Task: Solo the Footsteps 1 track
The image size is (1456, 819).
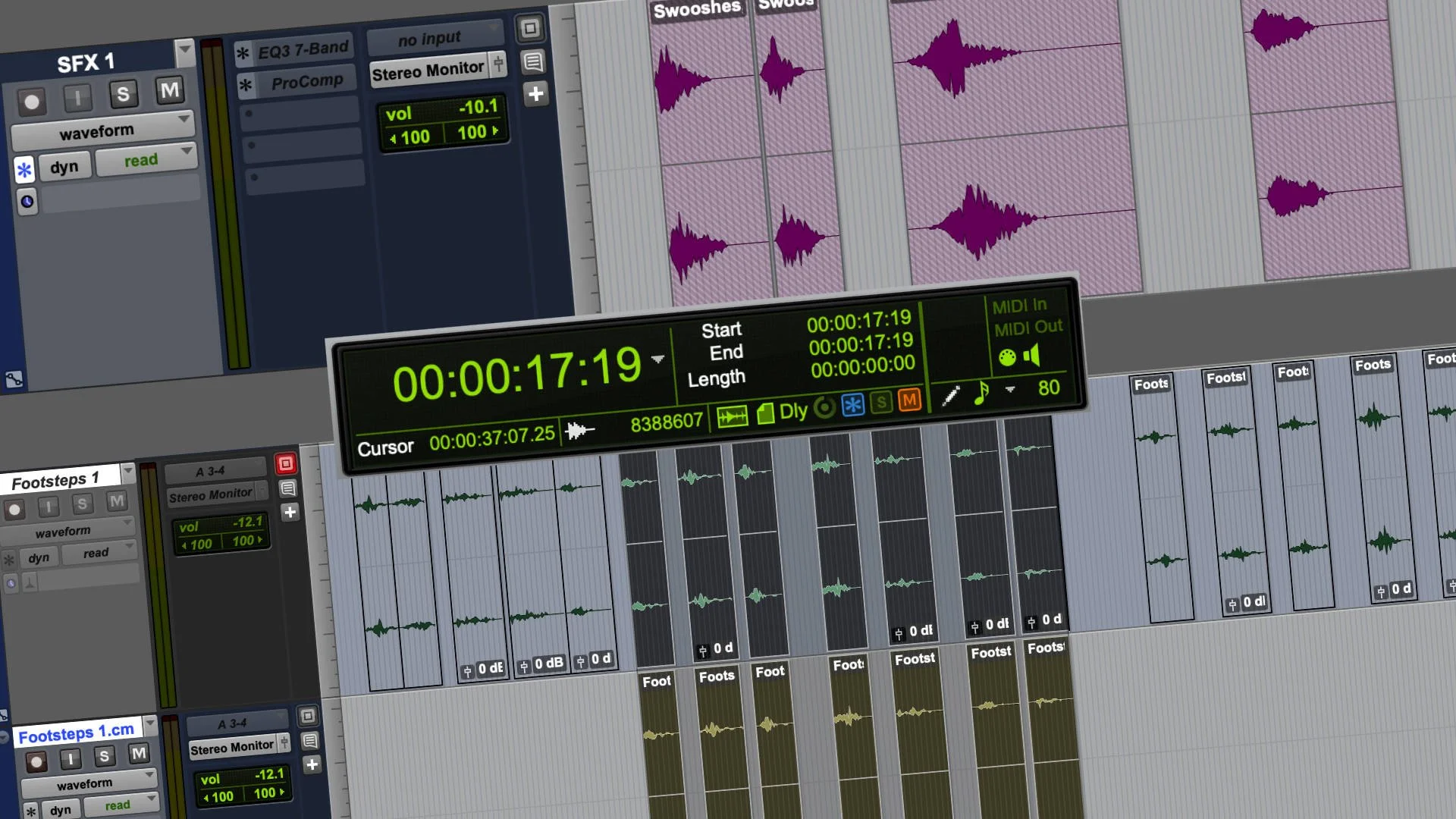Action: click(x=82, y=504)
